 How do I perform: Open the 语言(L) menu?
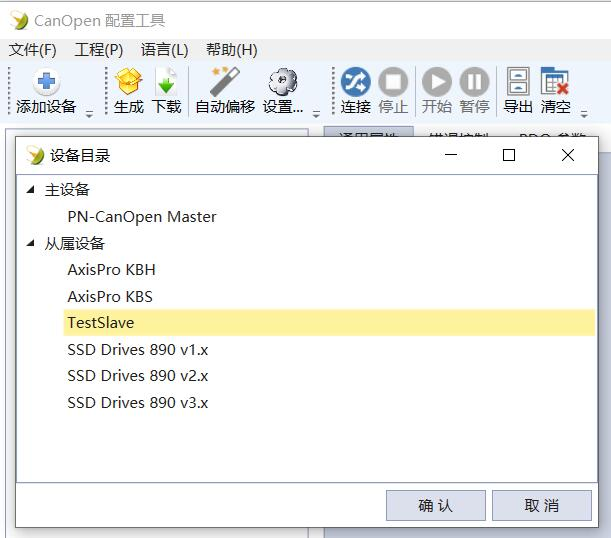(164, 50)
